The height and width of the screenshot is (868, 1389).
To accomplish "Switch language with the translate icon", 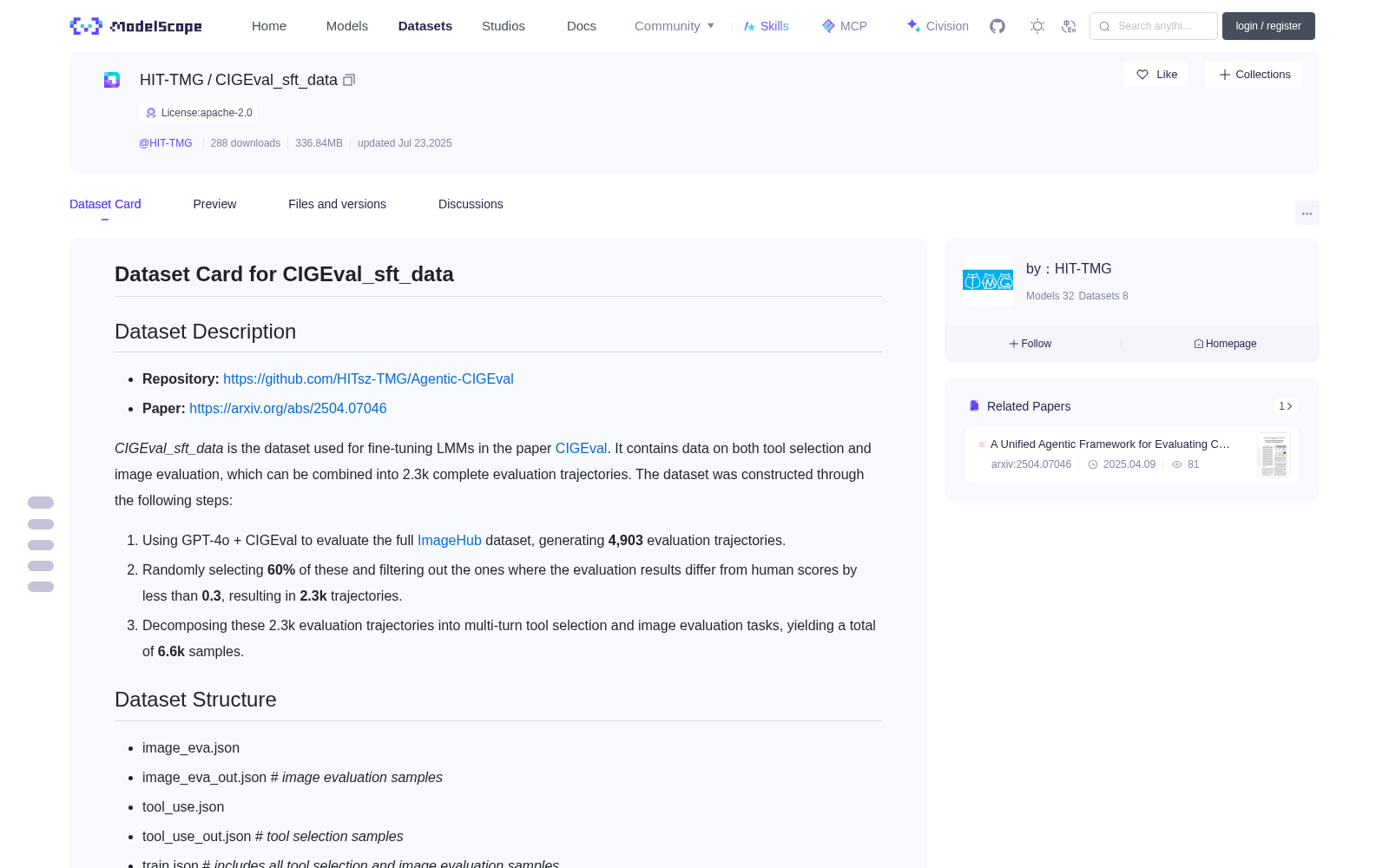I will click(x=1070, y=26).
